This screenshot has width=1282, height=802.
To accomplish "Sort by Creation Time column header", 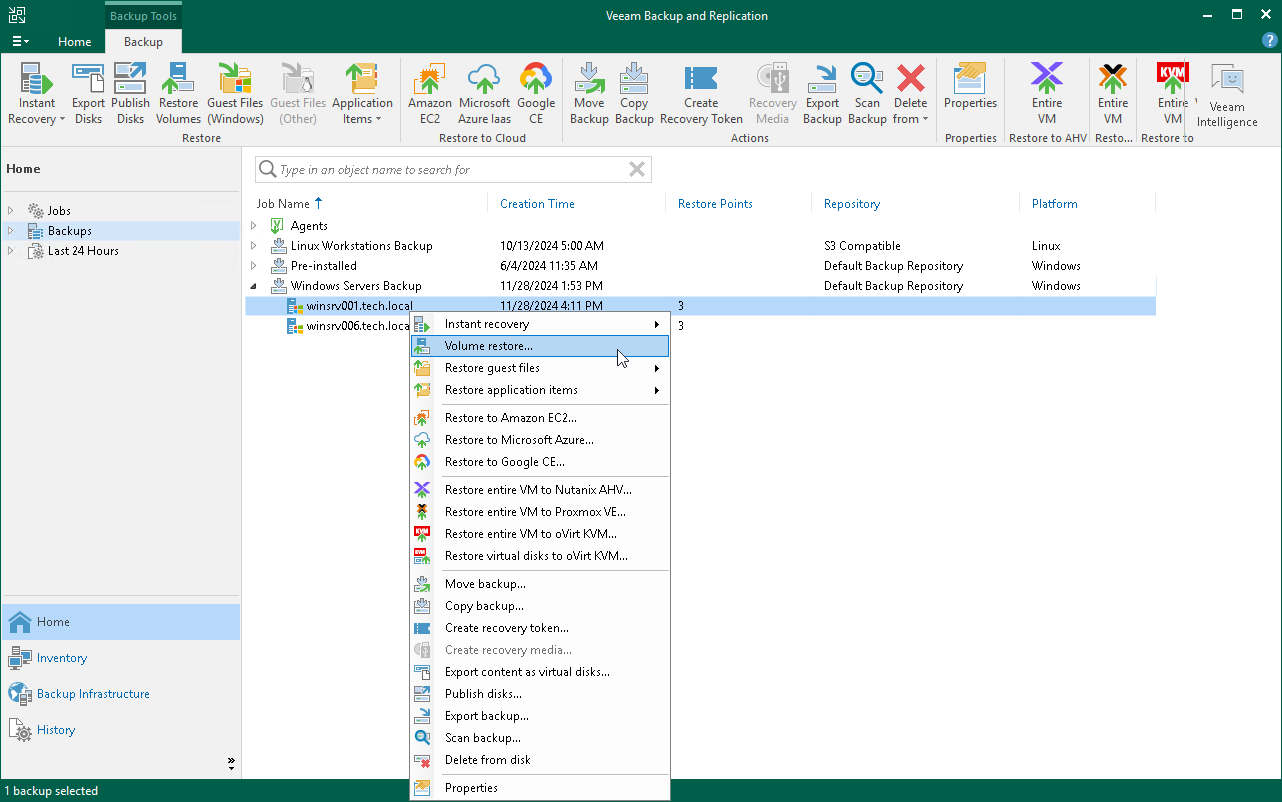I will pyautogui.click(x=537, y=204).
